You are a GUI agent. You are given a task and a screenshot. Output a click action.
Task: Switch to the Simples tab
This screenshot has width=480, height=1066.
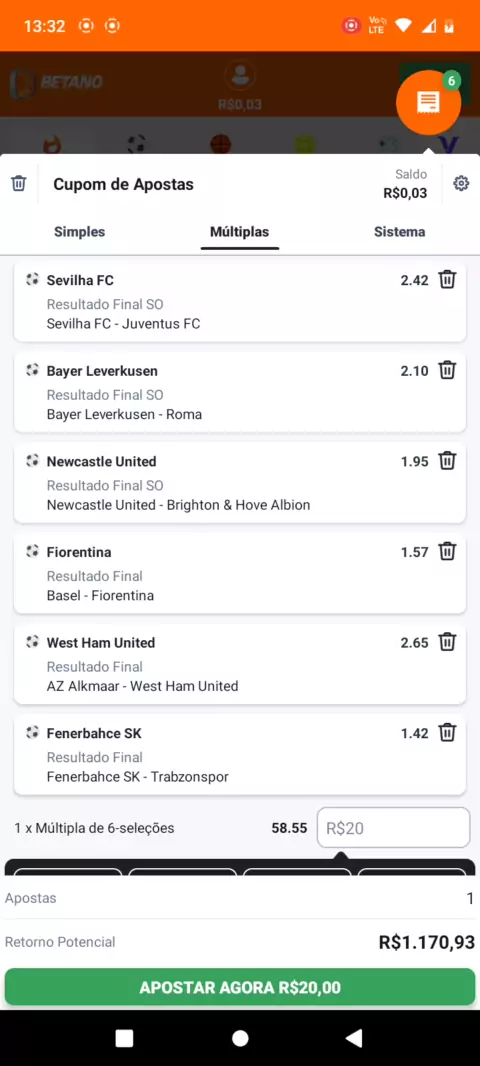tap(80, 232)
